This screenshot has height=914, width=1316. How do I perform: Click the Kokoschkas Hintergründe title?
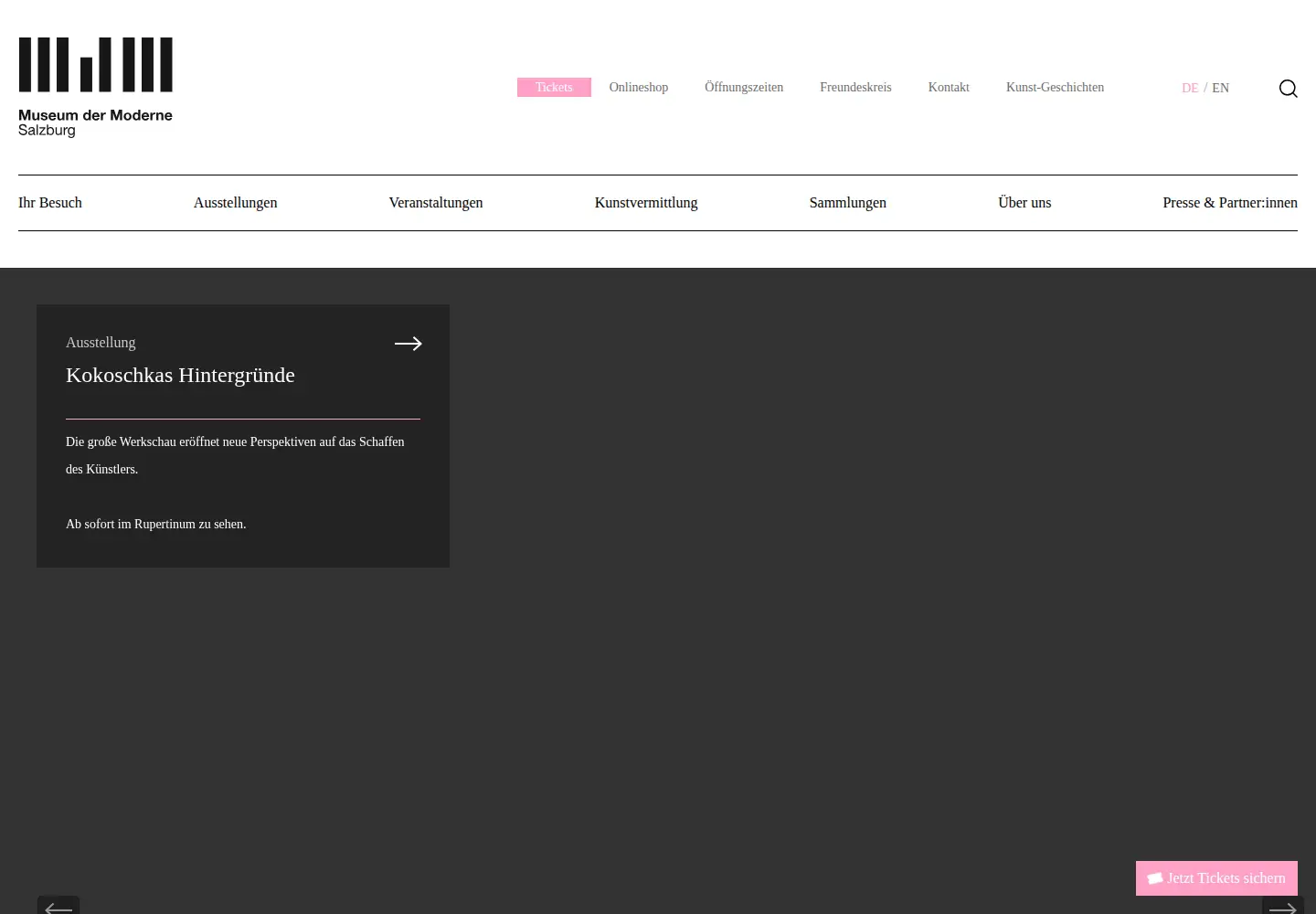pyautogui.click(x=180, y=375)
